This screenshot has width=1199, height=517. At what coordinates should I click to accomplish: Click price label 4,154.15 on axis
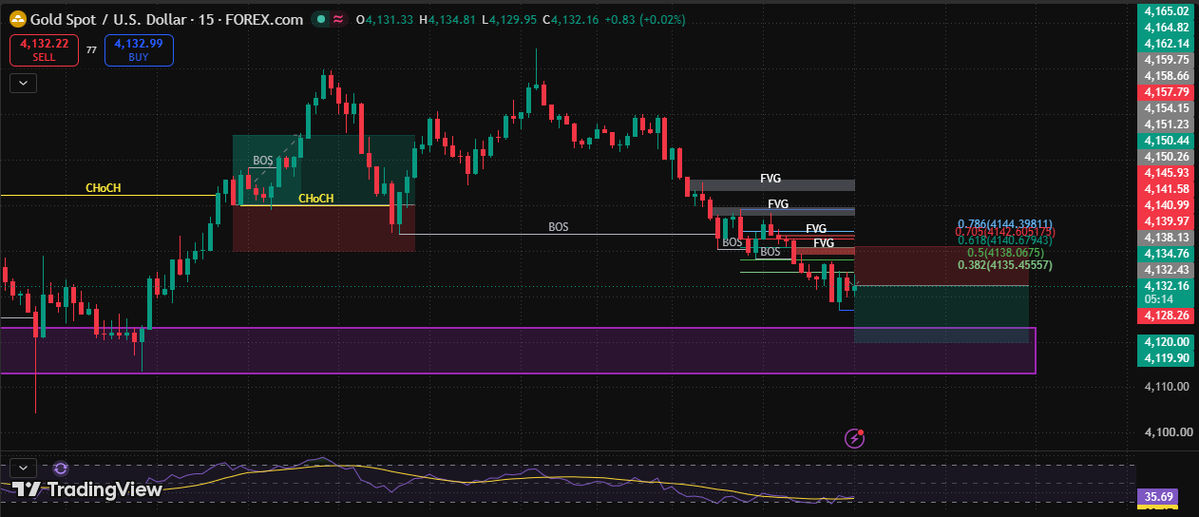1166,109
